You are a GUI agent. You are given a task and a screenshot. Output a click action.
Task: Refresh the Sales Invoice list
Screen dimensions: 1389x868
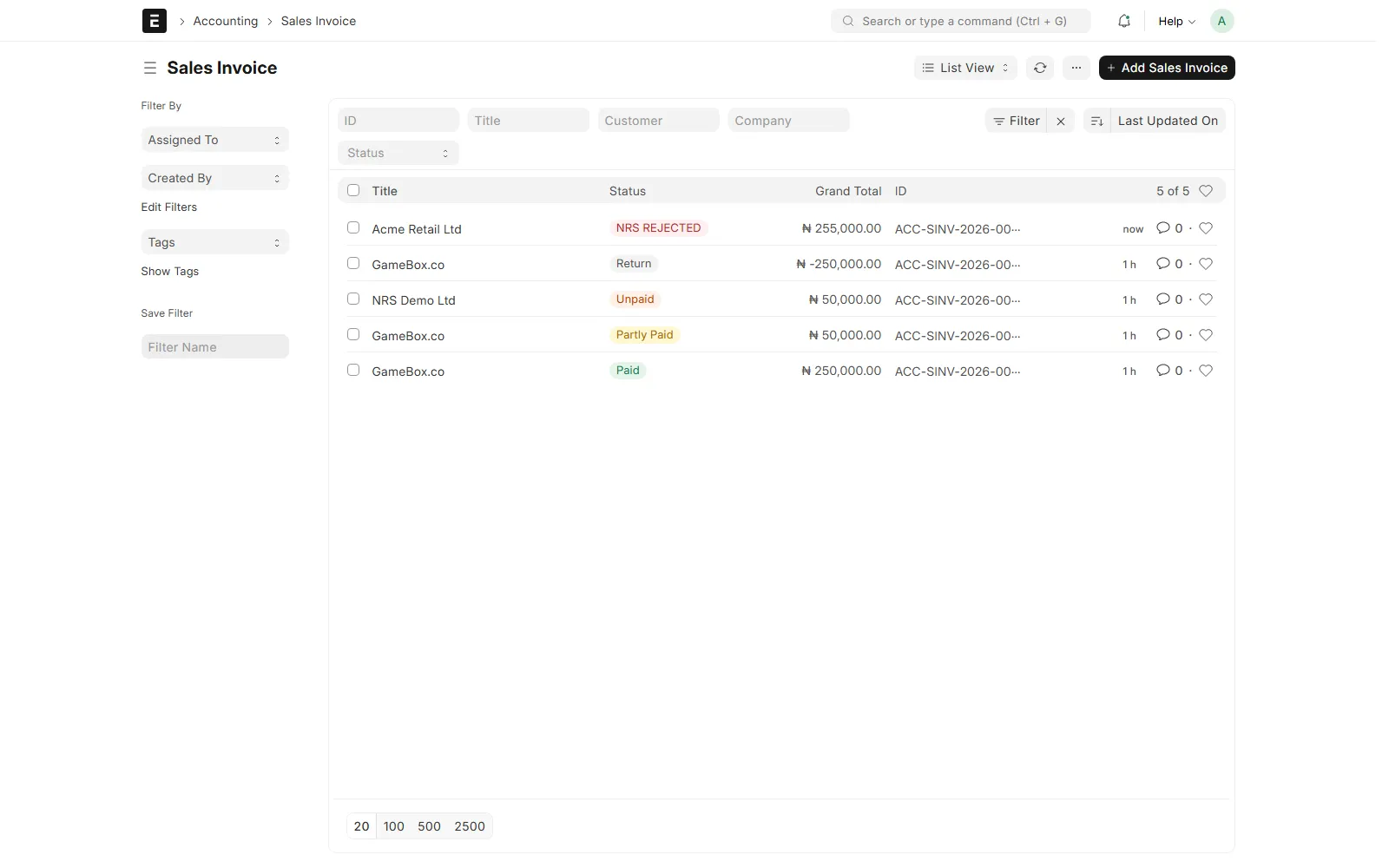click(x=1040, y=68)
